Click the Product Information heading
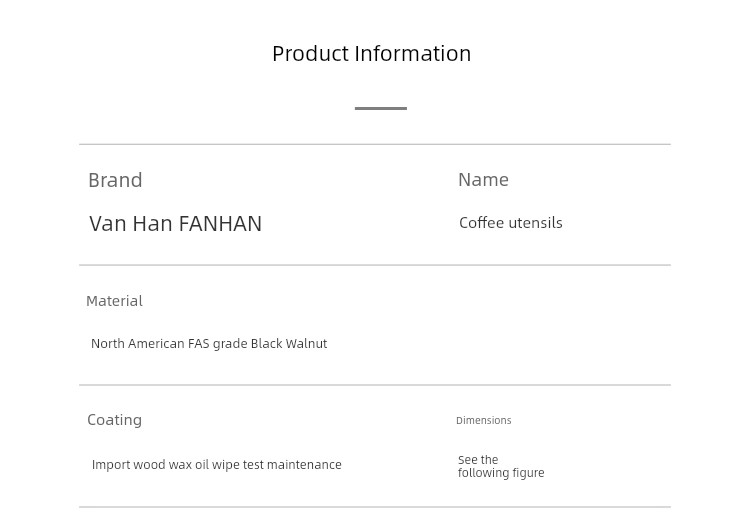The width and height of the screenshot is (750, 524). (x=372, y=54)
